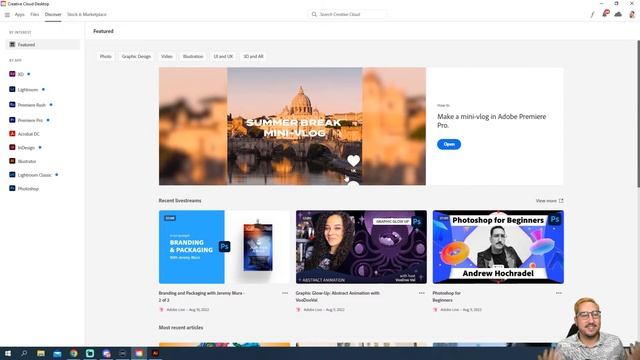640x360 pixels.
Task: Open the notifications icon in header
Action: coord(606,14)
